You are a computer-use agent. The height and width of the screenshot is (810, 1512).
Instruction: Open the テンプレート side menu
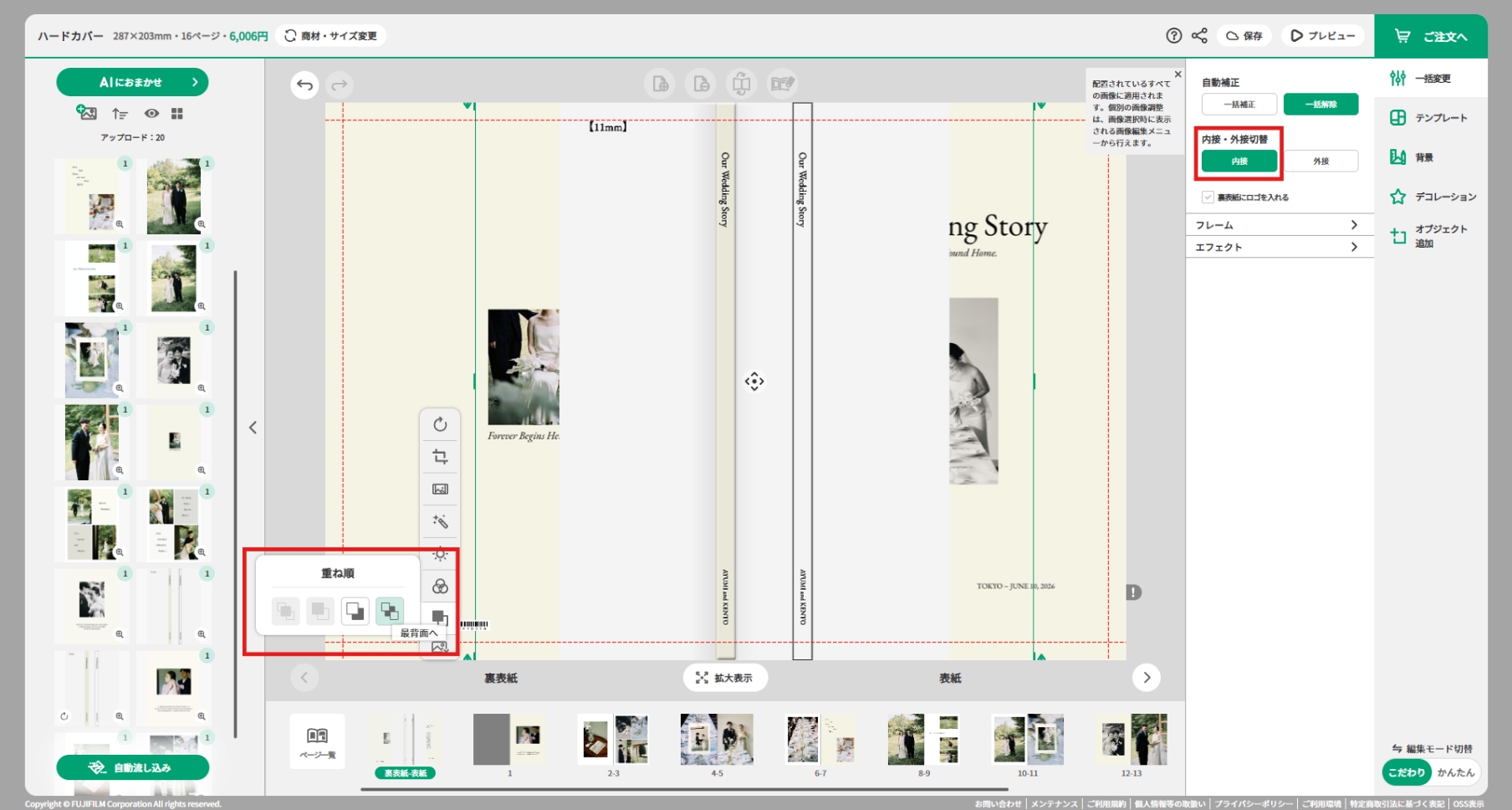(1431, 118)
